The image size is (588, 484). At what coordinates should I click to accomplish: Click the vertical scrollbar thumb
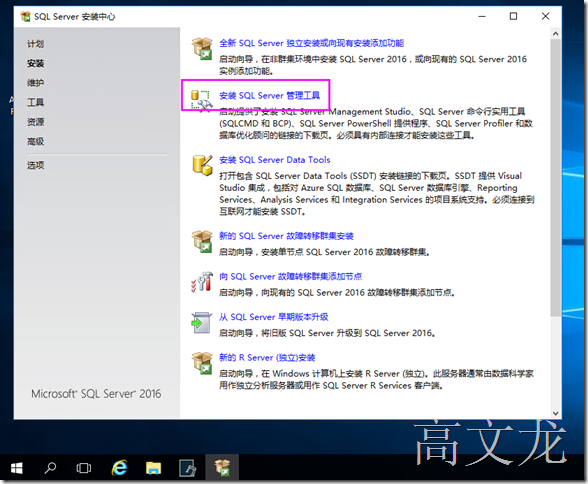click(x=555, y=178)
